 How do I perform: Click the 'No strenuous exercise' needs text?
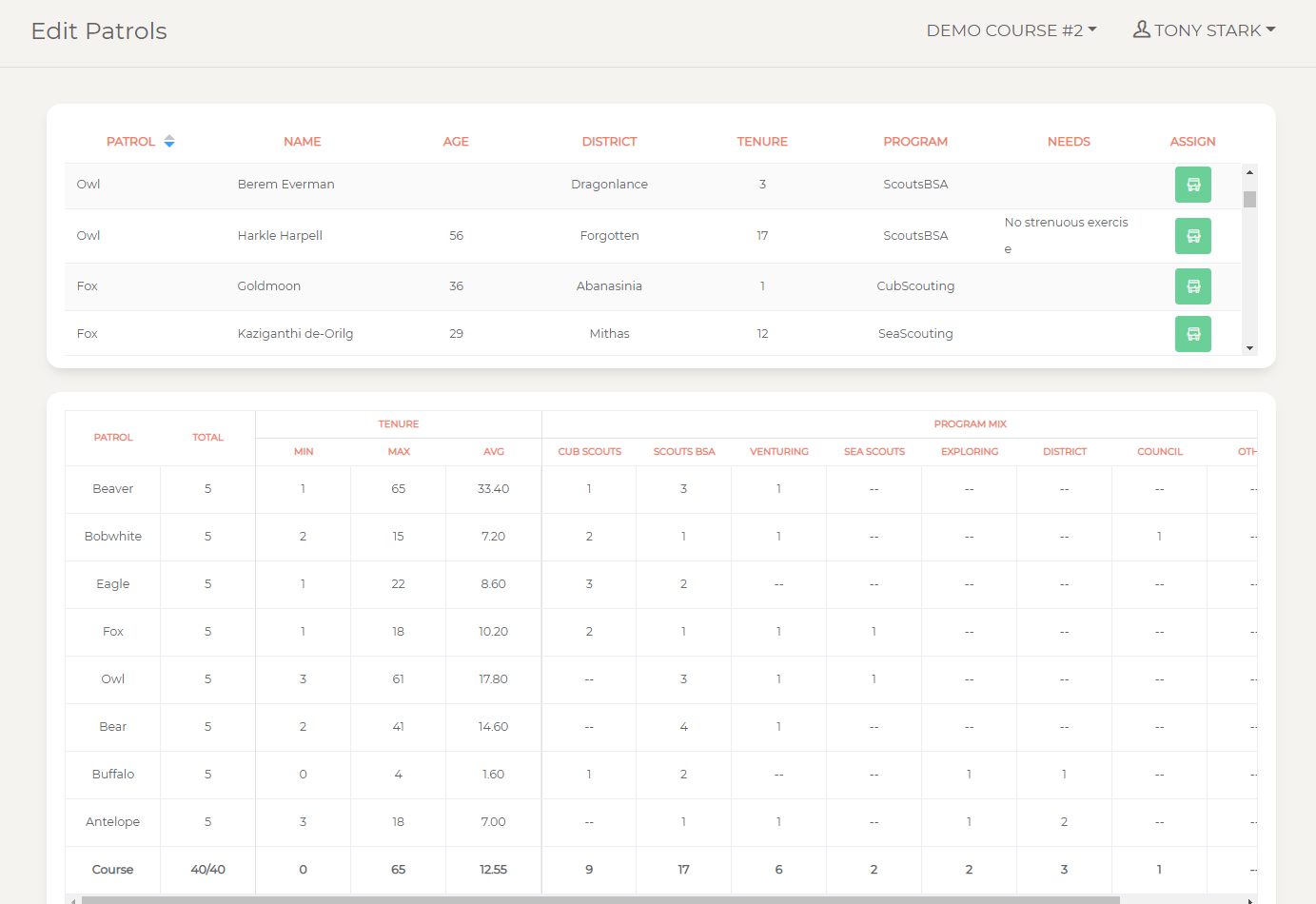pos(1067,236)
